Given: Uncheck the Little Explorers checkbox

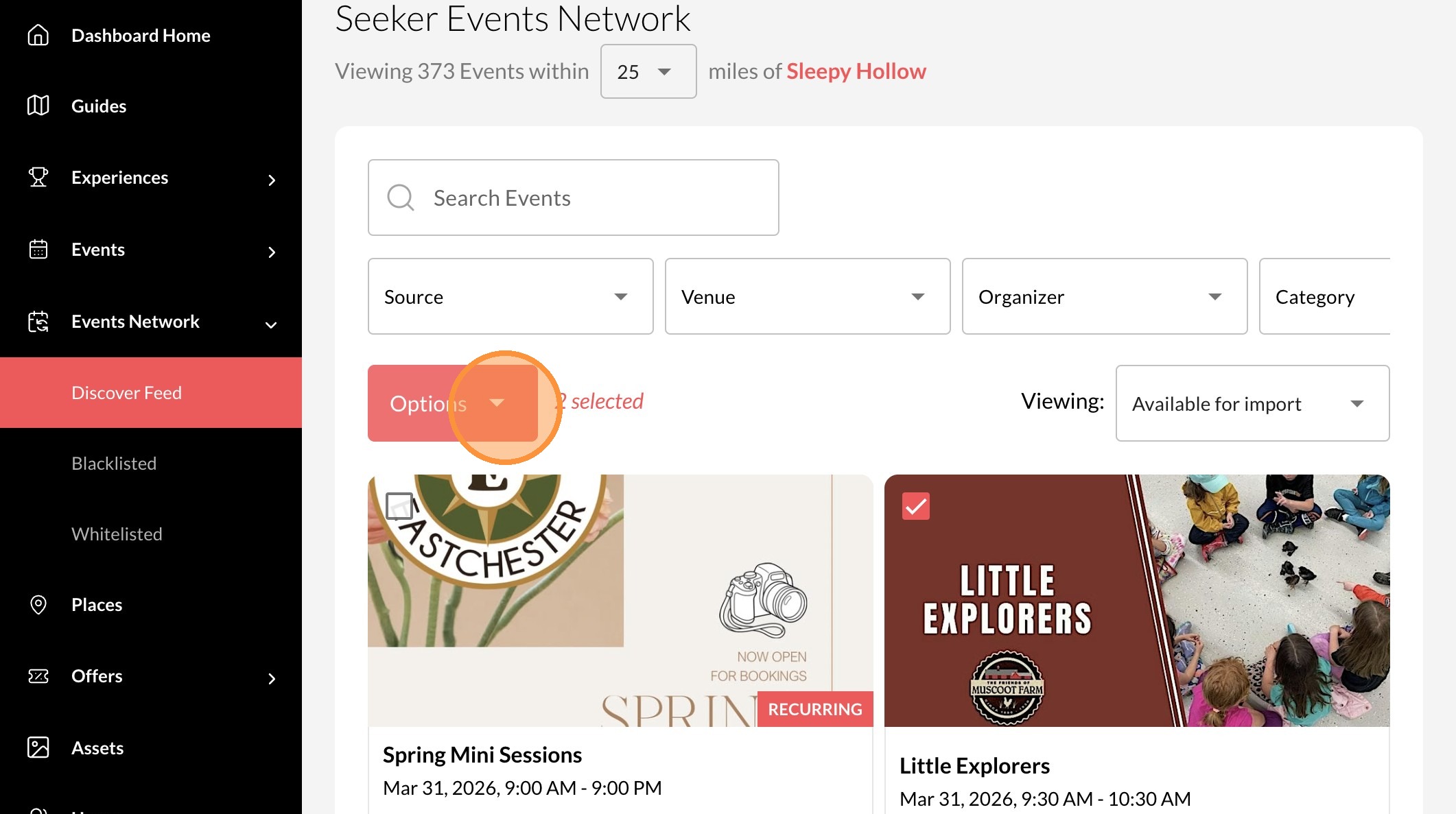Looking at the screenshot, I should [x=915, y=506].
